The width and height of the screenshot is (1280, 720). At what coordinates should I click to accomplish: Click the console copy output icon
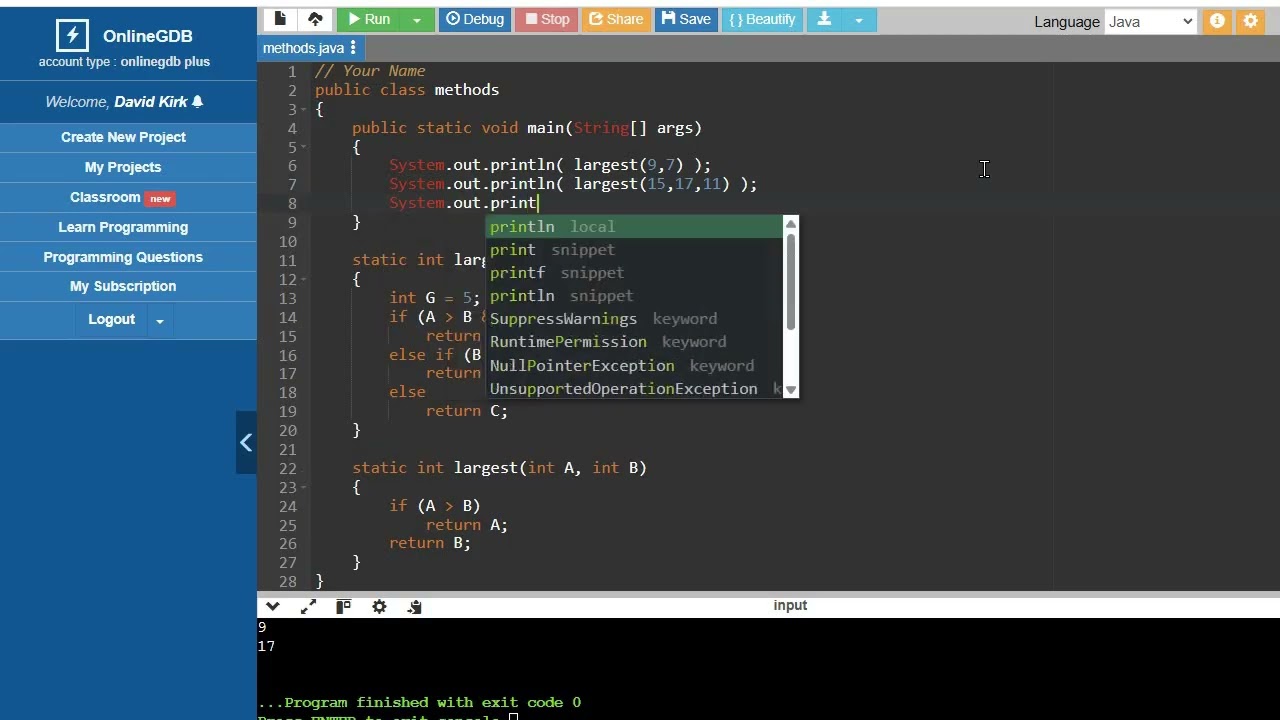pos(415,606)
